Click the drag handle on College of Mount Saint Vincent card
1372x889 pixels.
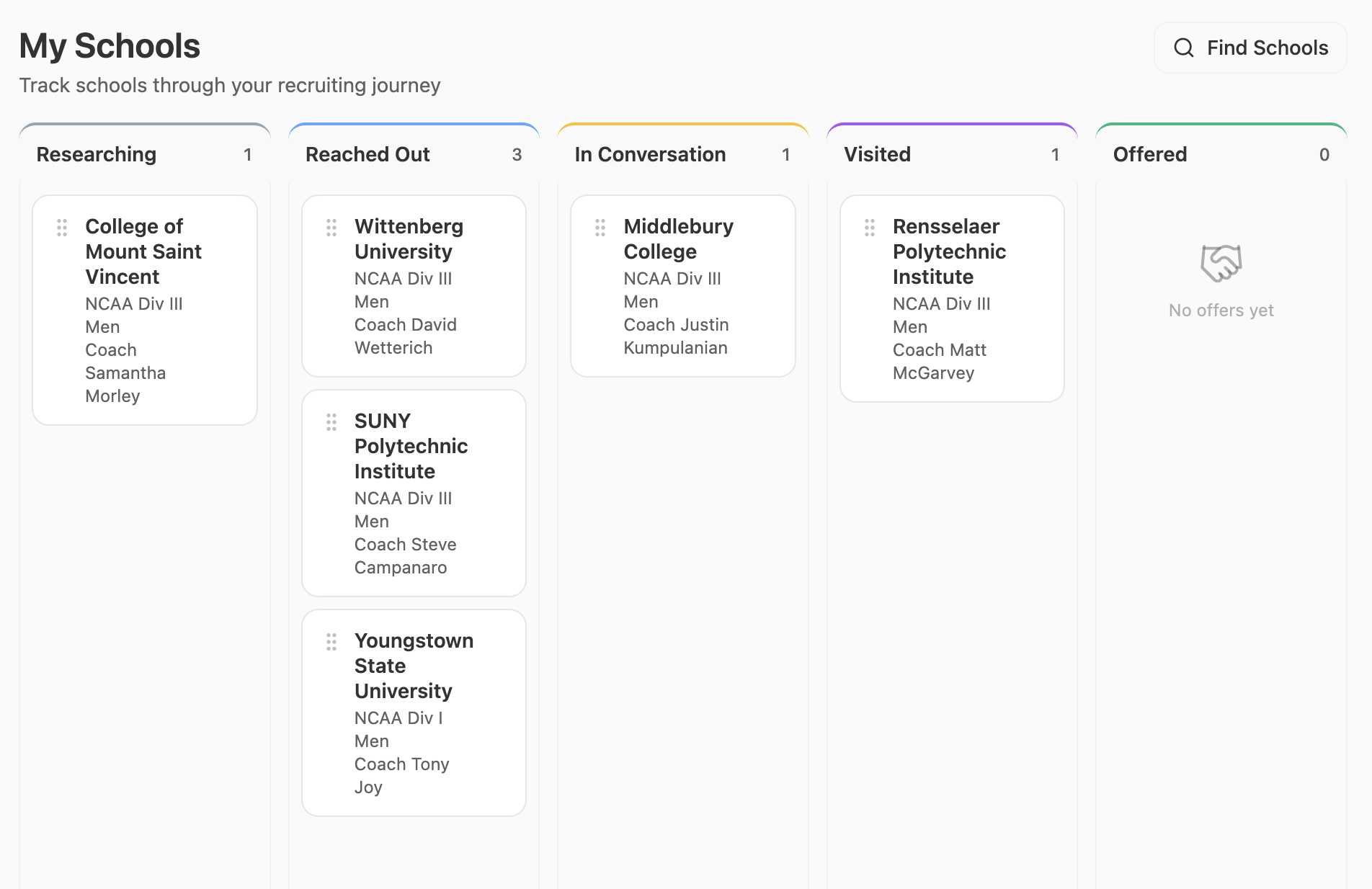[61, 227]
